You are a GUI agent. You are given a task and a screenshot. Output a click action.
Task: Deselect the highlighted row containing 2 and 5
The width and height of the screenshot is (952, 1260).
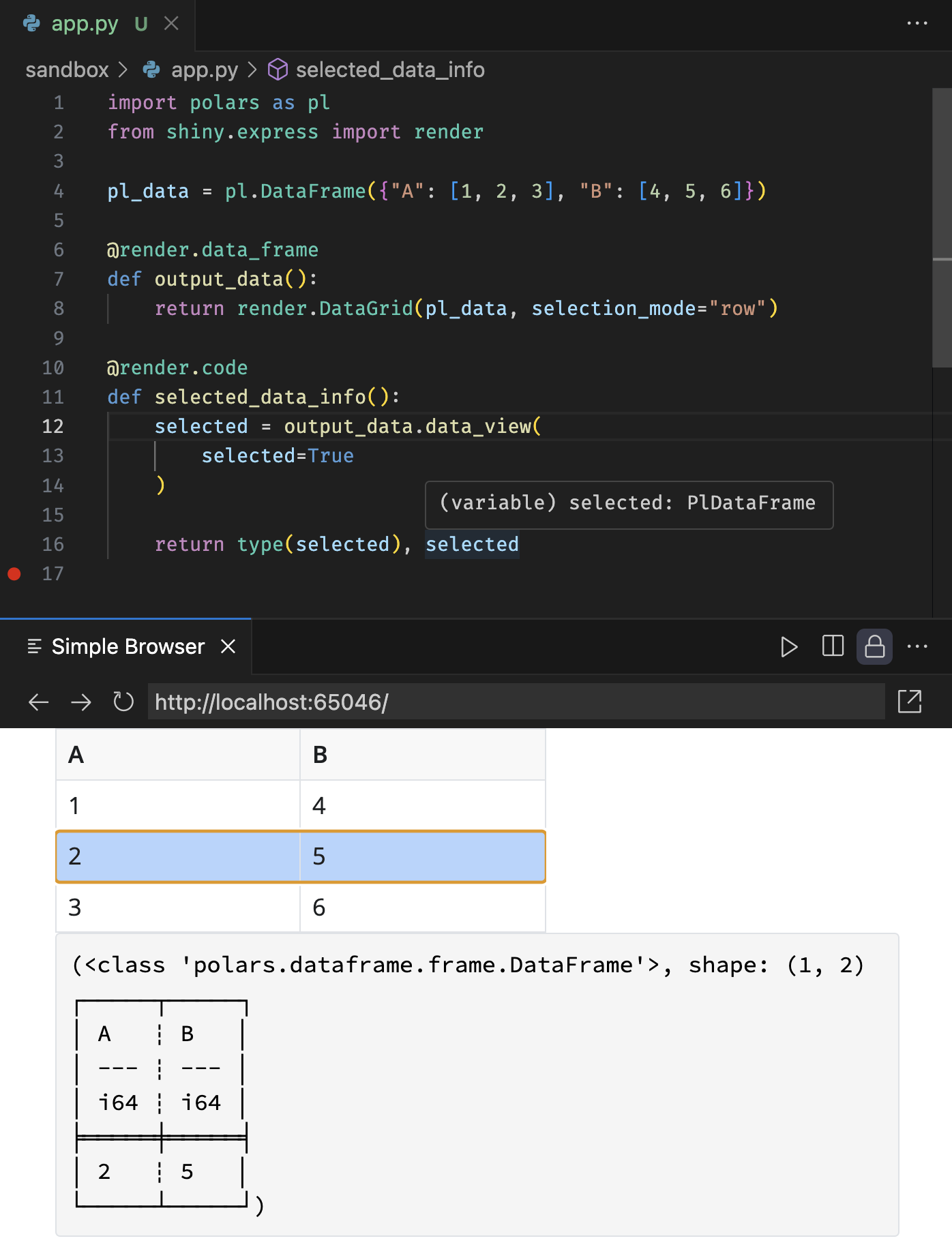[x=300, y=856]
